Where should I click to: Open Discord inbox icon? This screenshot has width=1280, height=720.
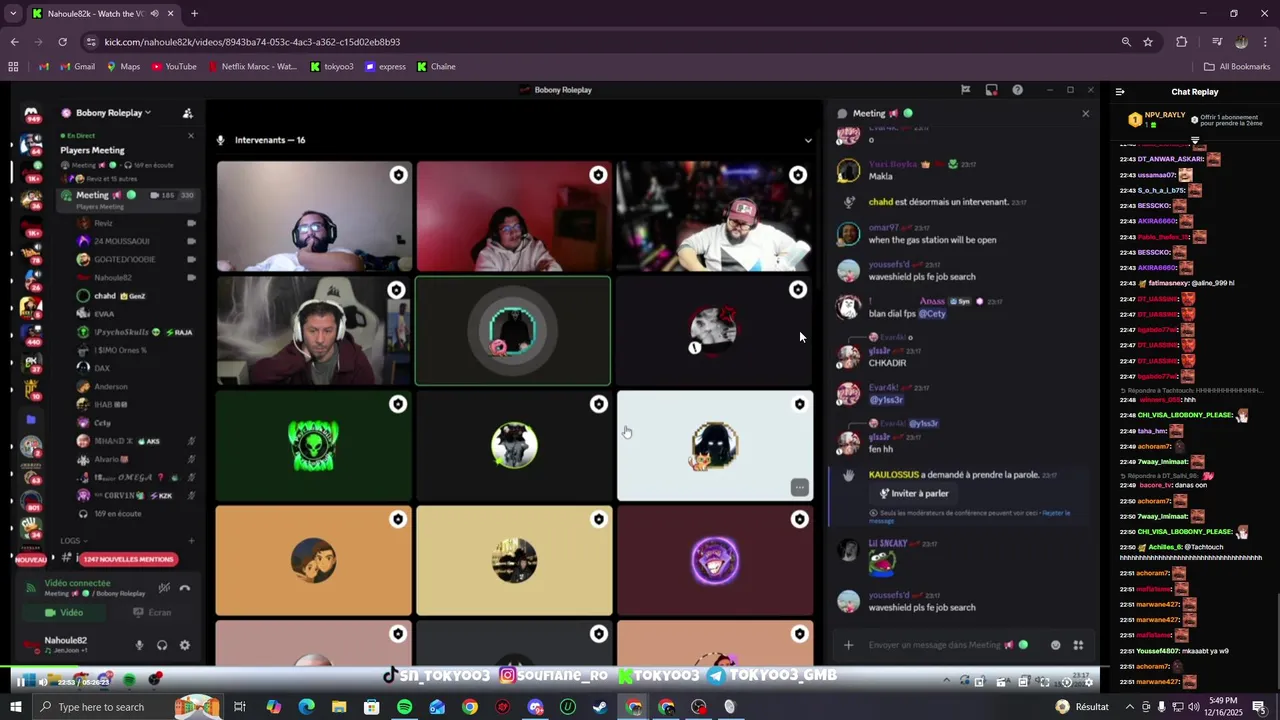pyautogui.click(x=991, y=90)
